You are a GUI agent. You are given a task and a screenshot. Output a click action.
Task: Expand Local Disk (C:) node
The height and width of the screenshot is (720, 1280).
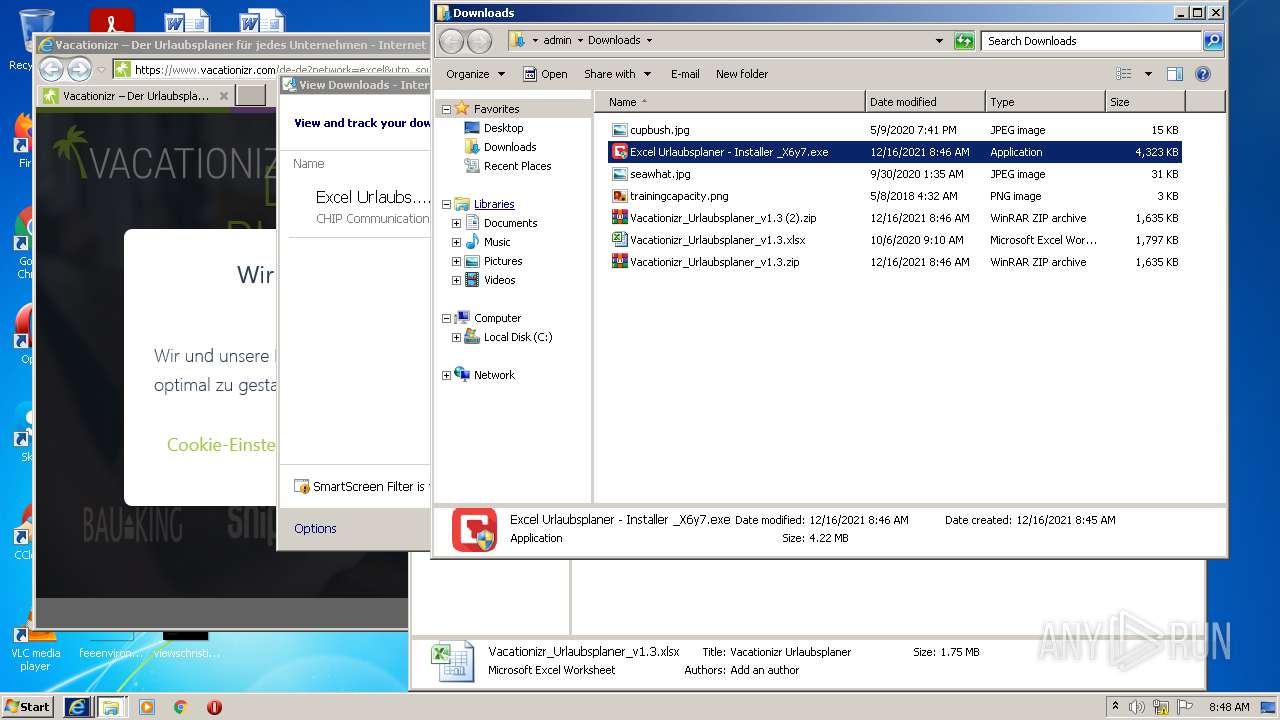click(x=456, y=337)
